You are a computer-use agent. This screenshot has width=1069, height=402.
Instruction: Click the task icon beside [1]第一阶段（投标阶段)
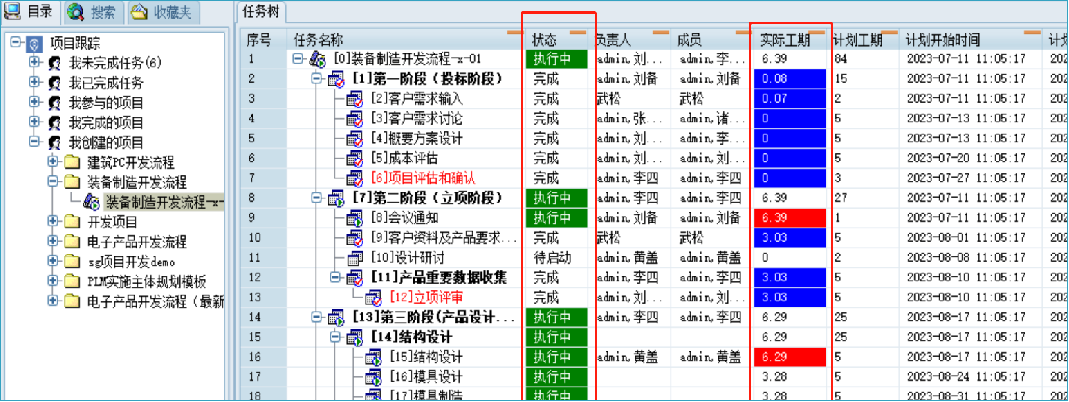(x=337, y=80)
